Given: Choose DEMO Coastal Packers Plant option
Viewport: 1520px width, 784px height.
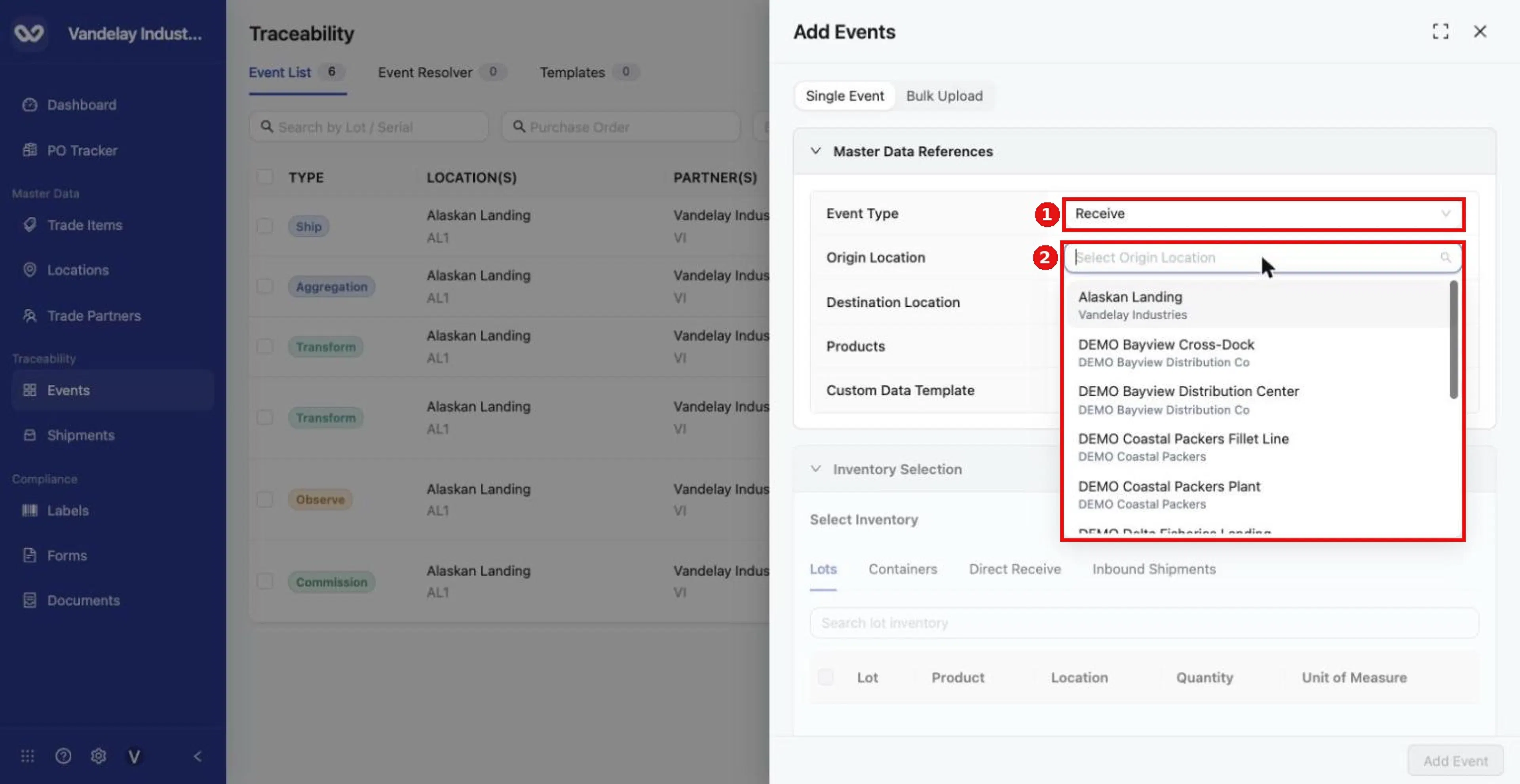Looking at the screenshot, I should click(1258, 494).
